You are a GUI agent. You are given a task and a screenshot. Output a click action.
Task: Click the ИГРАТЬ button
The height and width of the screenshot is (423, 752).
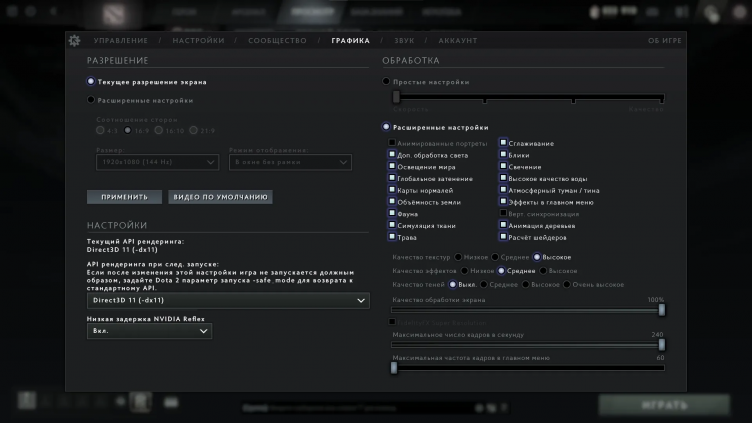coord(664,406)
